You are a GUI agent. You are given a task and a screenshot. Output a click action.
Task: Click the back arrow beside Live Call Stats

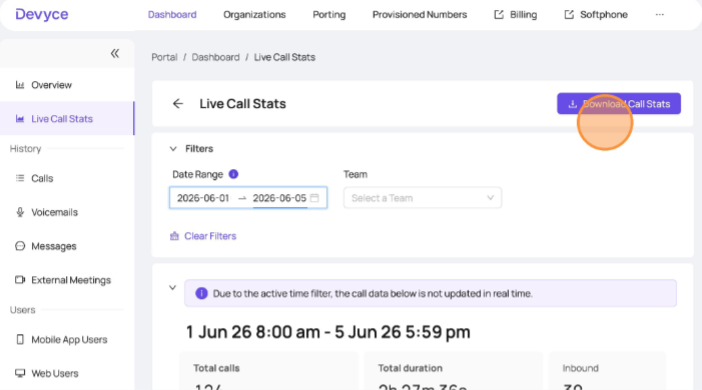pos(178,104)
